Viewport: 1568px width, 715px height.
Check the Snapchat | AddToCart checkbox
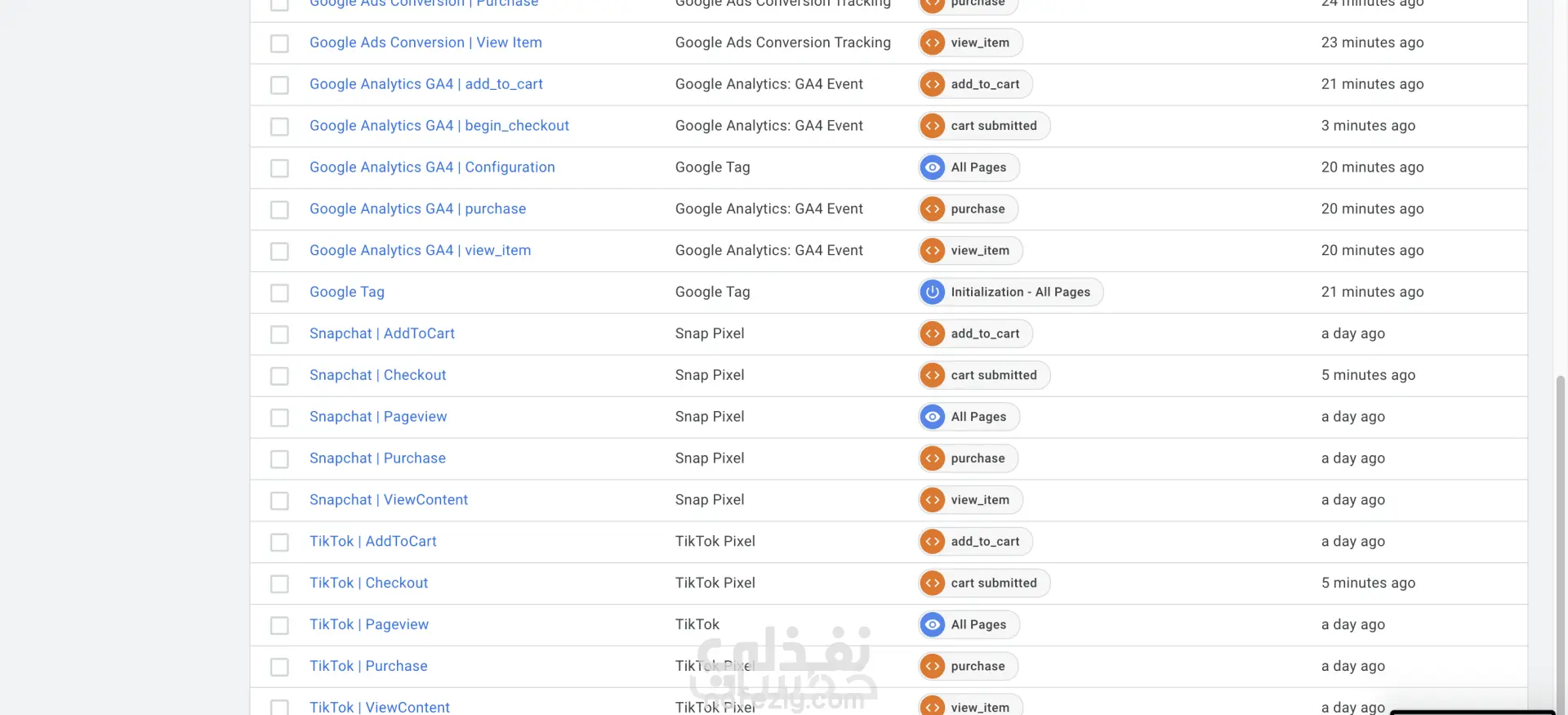[279, 334]
